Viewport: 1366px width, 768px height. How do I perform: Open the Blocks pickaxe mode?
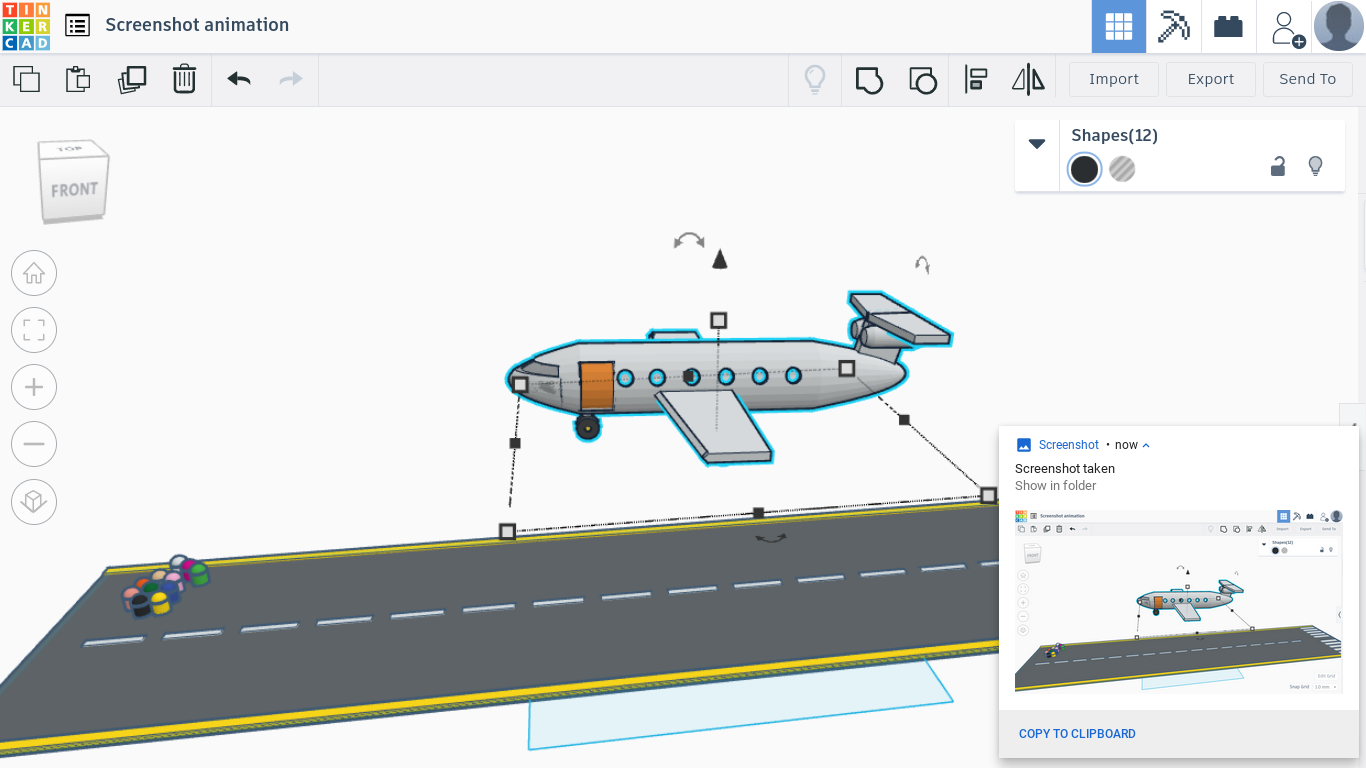[1173, 26]
